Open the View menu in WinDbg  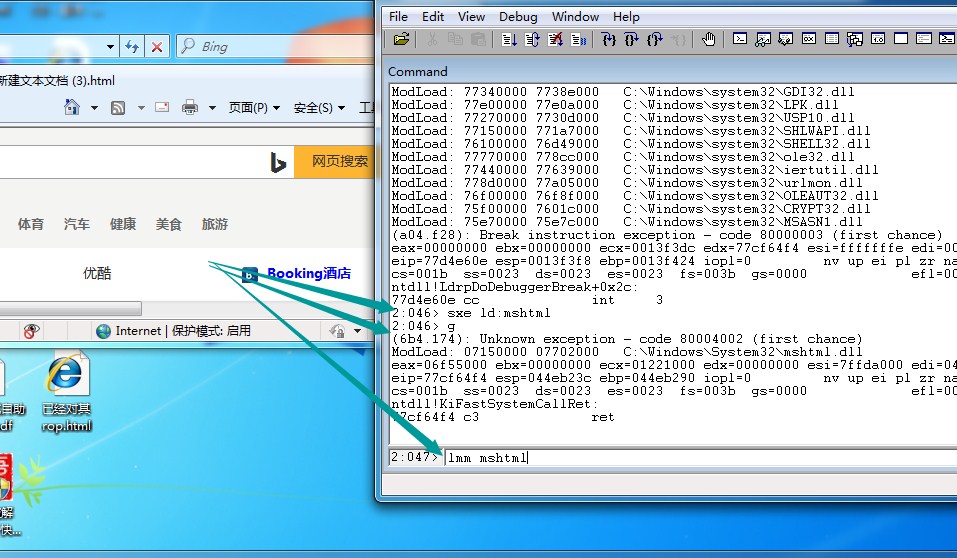pos(471,16)
